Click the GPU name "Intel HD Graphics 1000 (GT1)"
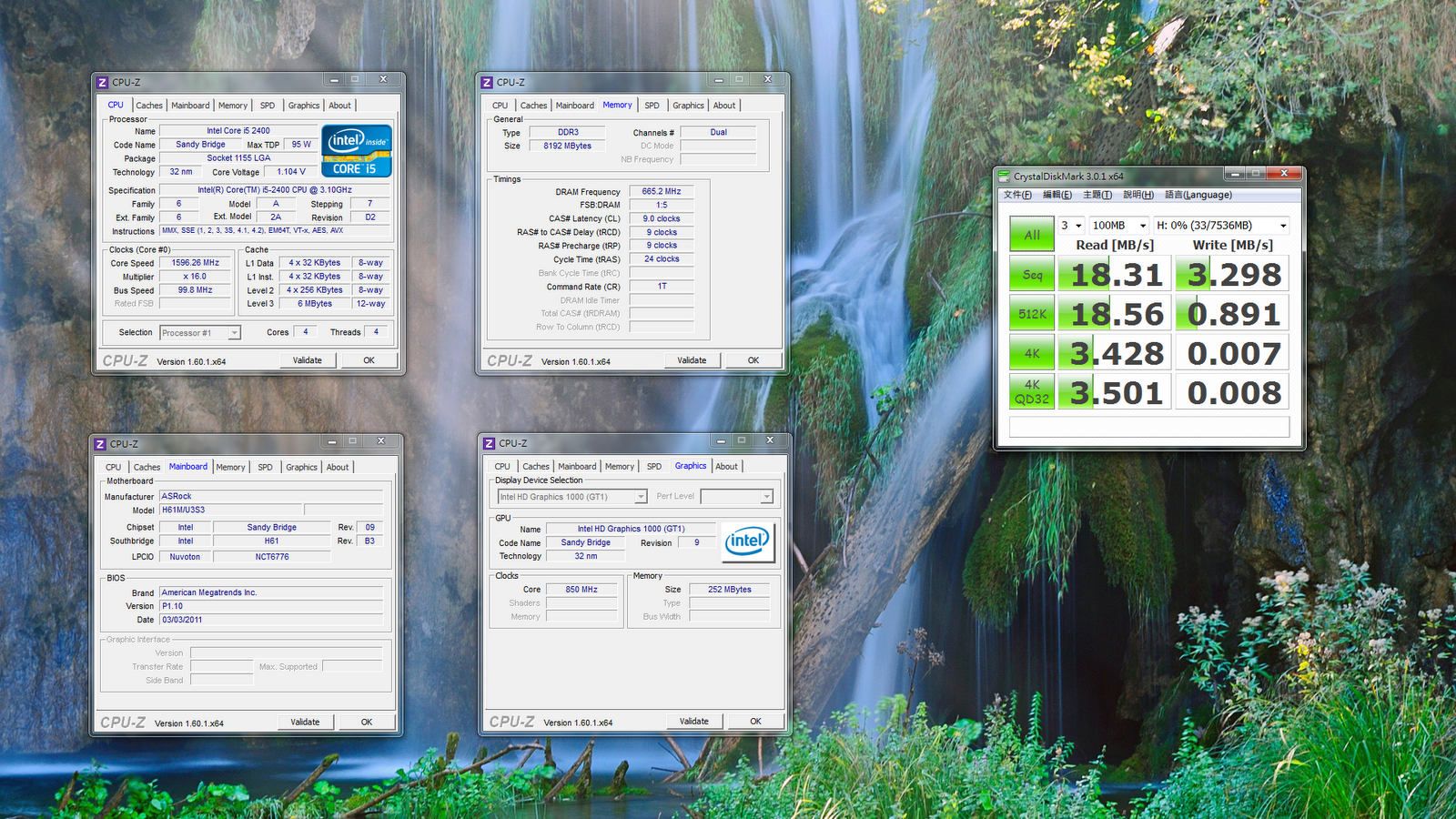The height and width of the screenshot is (819, 1456). click(632, 529)
